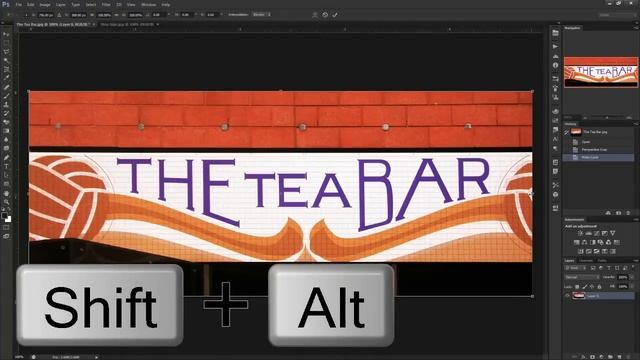Open the Adjustments panel menu

pos(636,220)
